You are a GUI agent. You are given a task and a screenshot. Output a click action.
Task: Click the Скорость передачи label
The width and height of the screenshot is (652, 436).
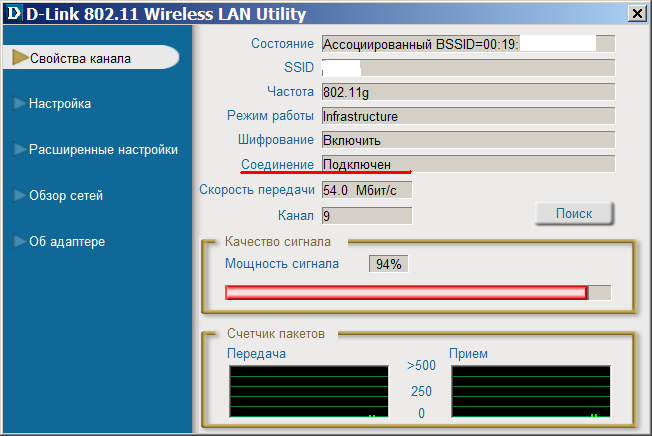tap(257, 190)
